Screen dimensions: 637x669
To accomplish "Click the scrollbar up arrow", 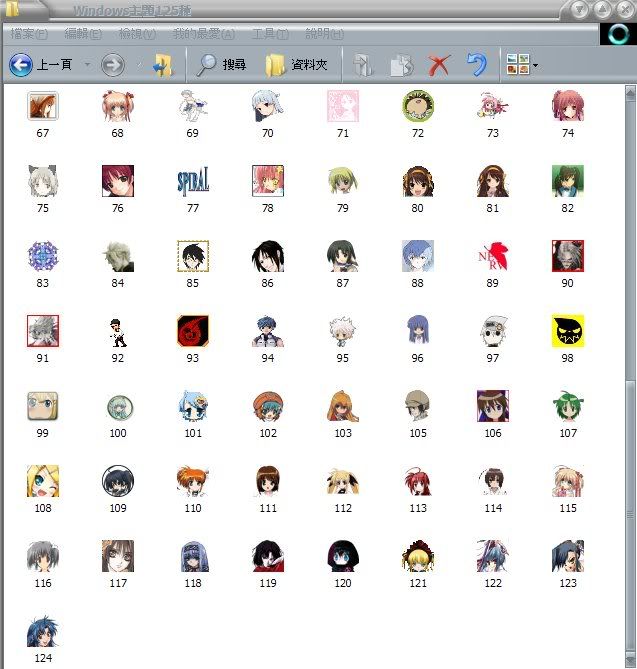I will 630,93.
